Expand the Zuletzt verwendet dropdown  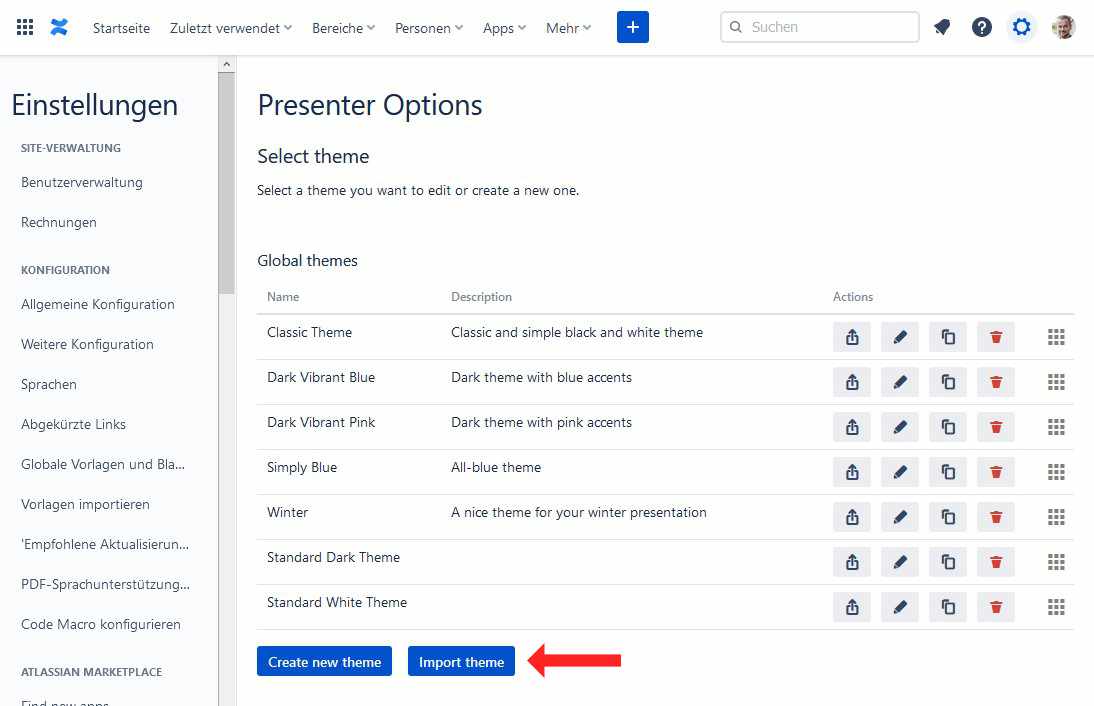[x=231, y=28]
